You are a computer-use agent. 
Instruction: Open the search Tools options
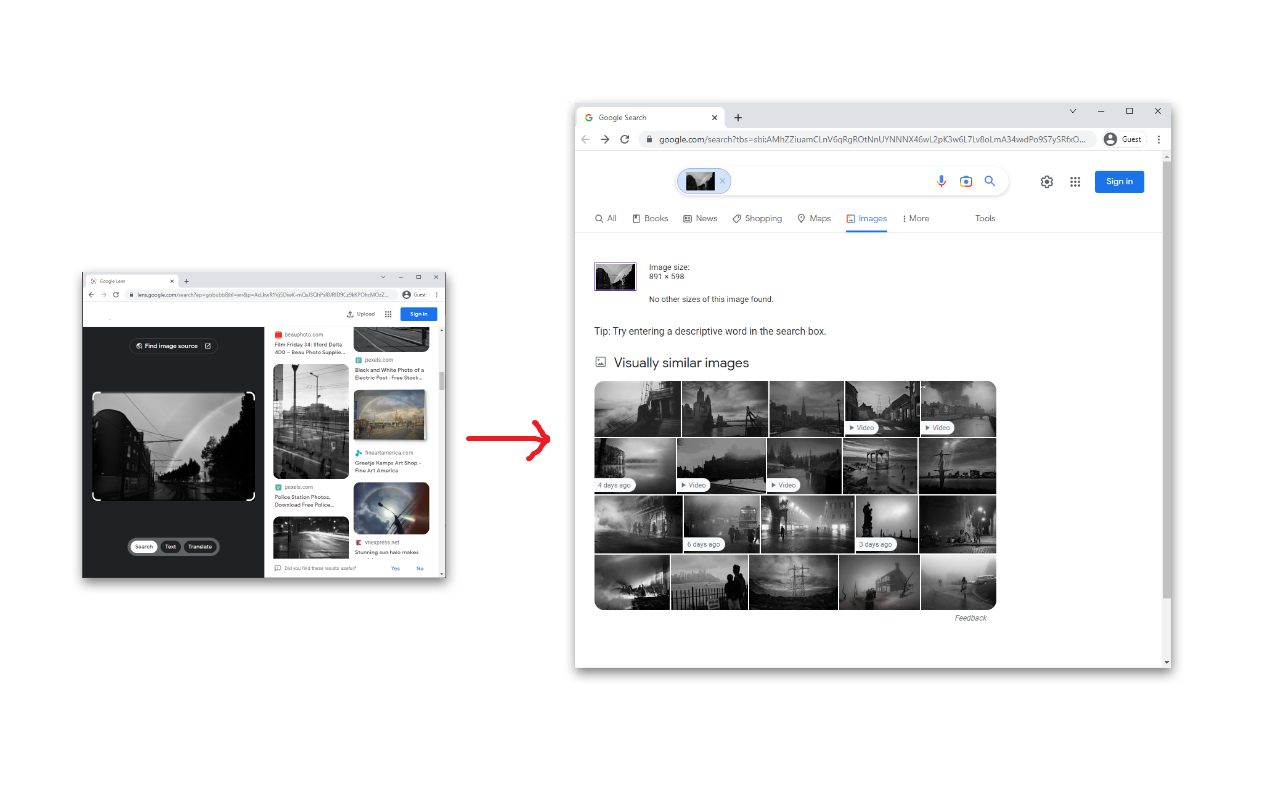coord(985,218)
